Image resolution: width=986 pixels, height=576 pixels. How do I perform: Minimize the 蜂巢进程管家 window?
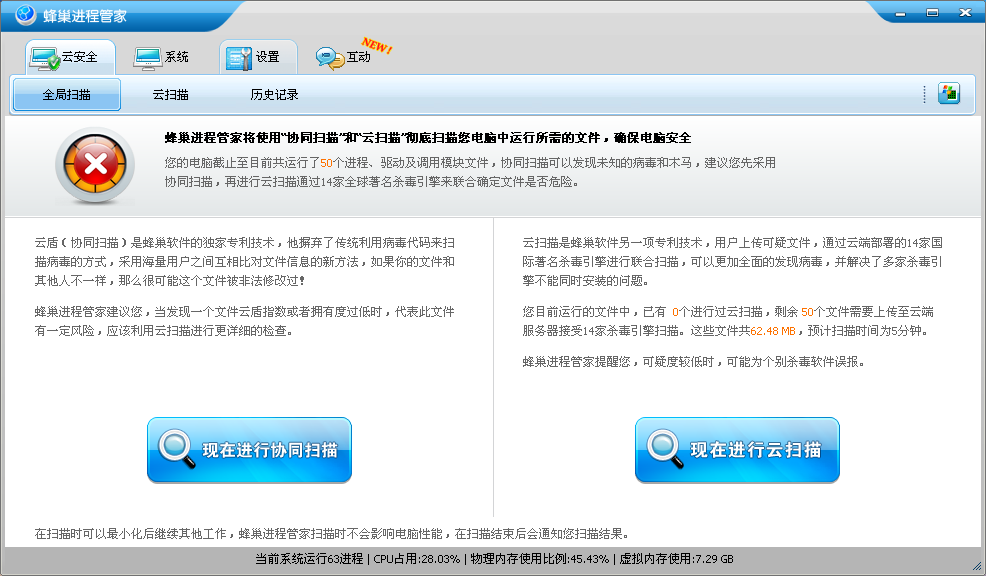pos(900,13)
